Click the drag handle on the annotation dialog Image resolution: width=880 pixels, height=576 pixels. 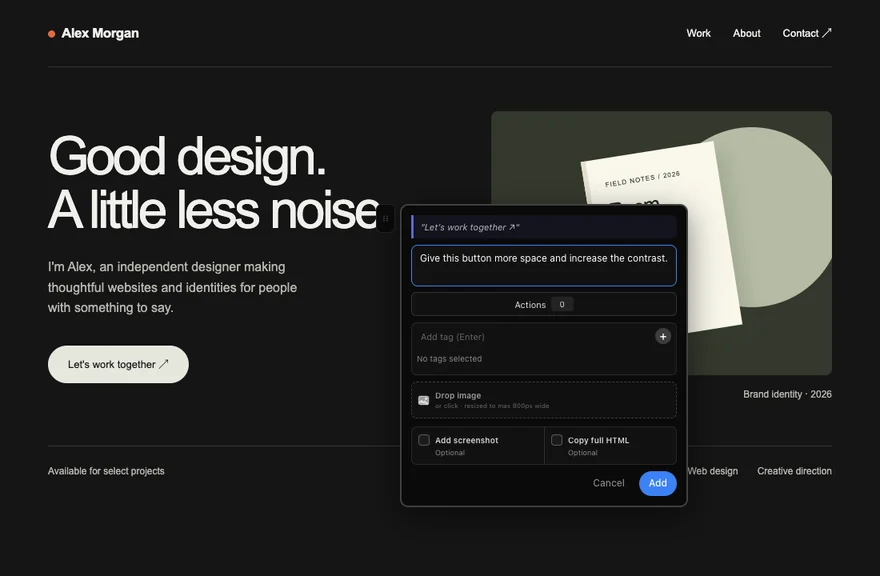[386, 218]
